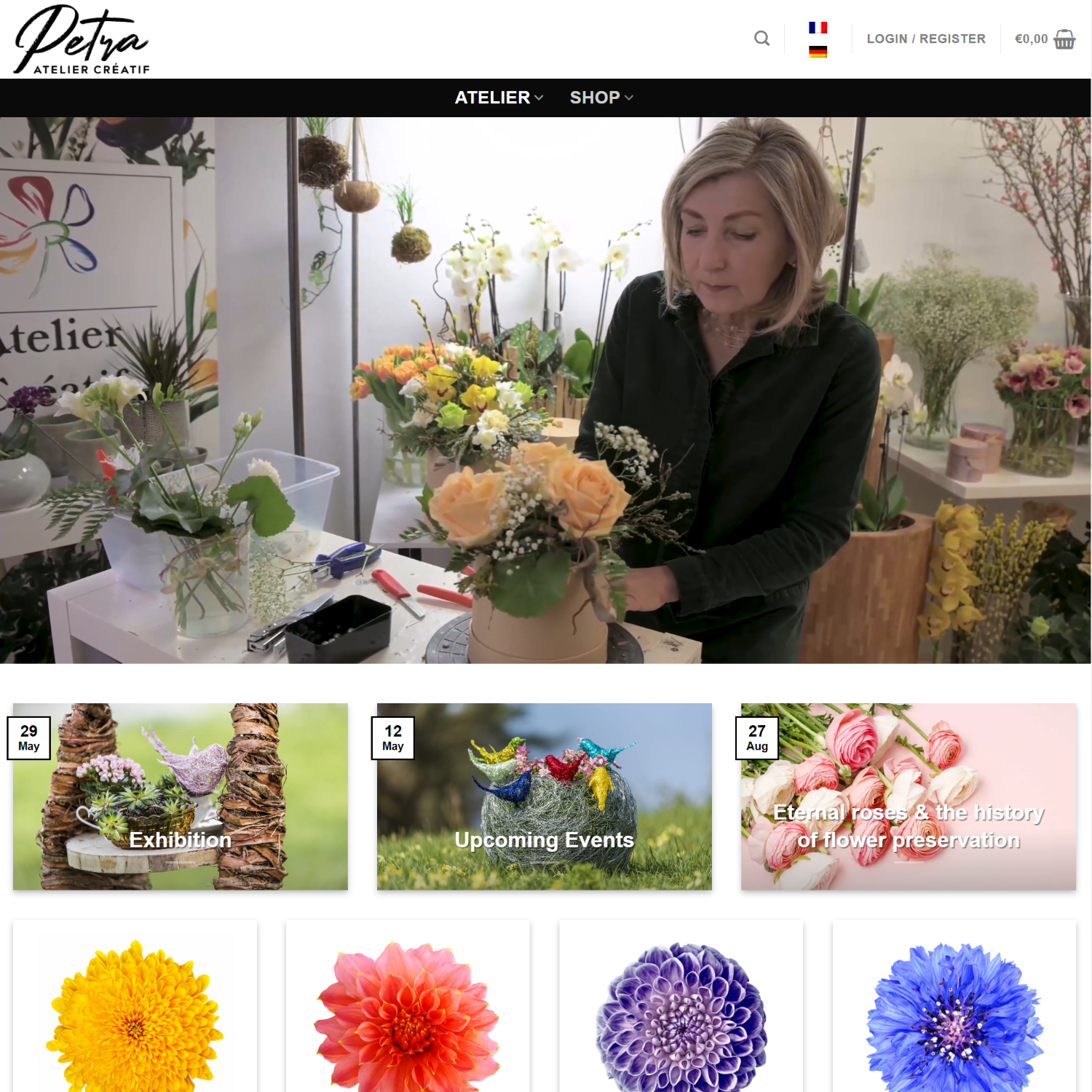Select the purple dahlia product
Viewport: 1092px width, 1092px height.
[x=681, y=1006]
